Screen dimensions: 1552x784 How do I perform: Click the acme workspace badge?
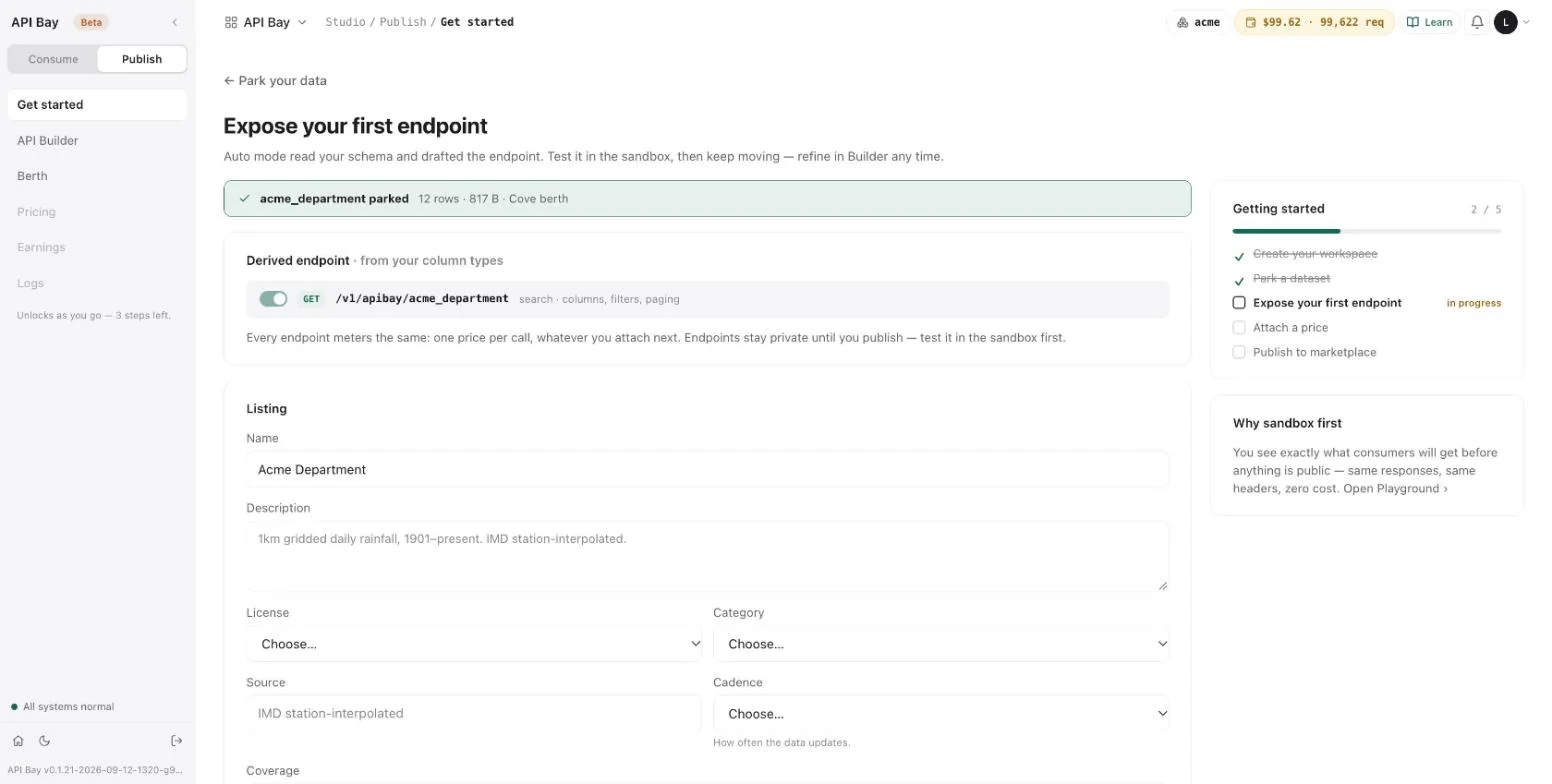(1198, 22)
